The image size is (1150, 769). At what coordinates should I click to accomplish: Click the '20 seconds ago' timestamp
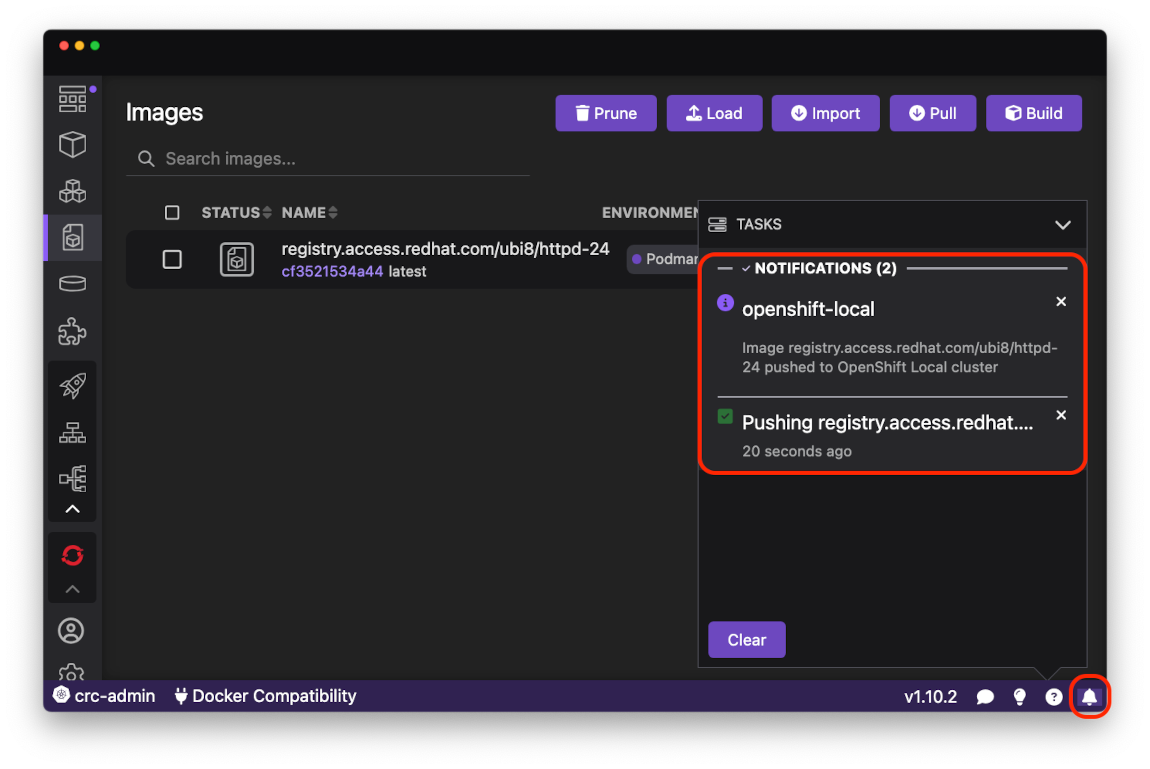coord(796,452)
